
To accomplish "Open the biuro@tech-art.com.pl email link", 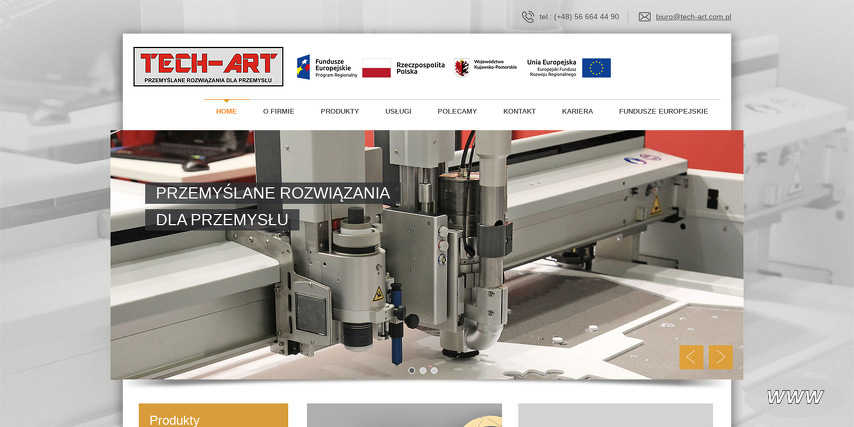I will (693, 17).
